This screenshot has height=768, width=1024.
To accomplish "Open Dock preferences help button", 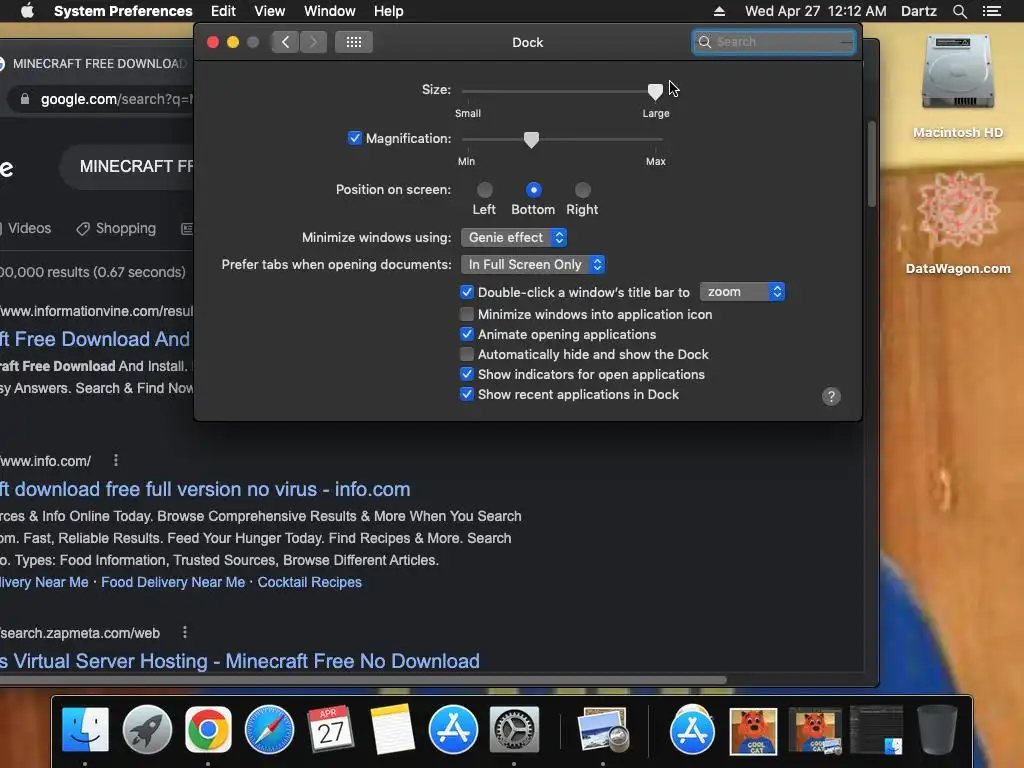I will (831, 396).
